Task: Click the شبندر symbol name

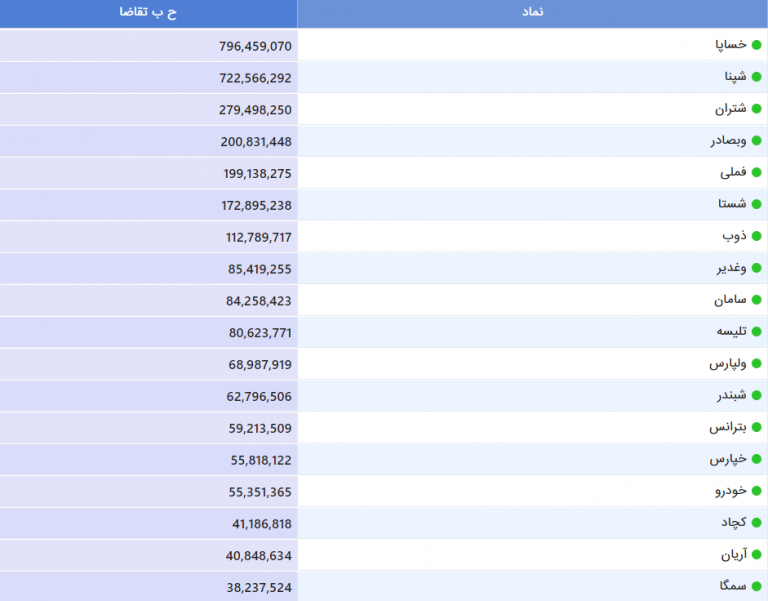Action: pyautogui.click(x=732, y=395)
